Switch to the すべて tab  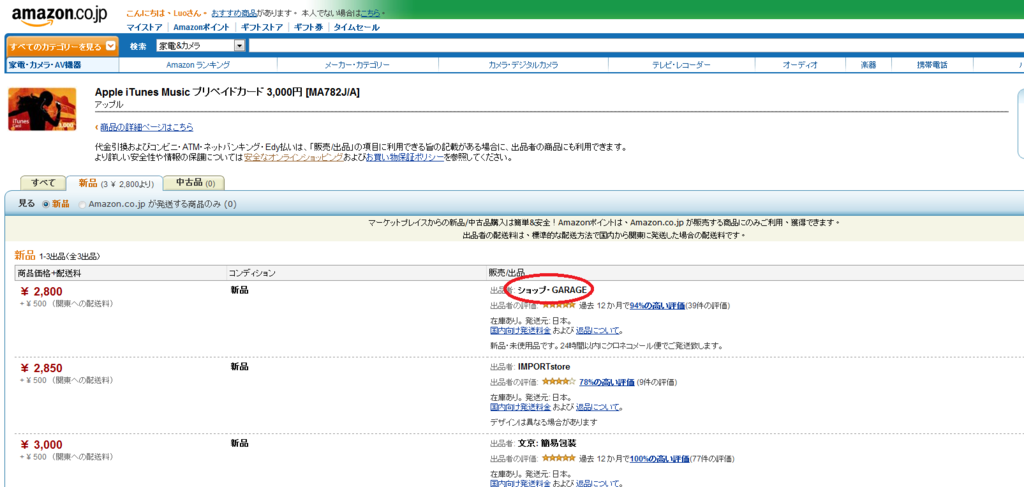coord(43,183)
